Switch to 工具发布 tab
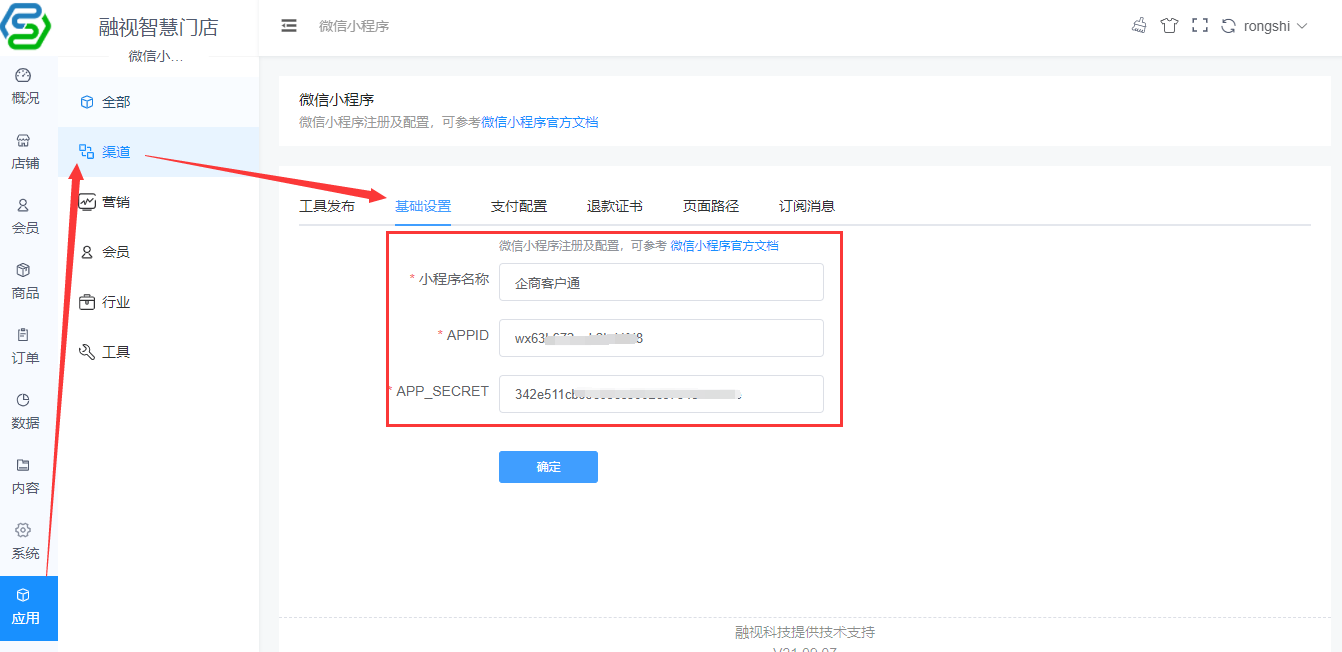 coord(327,206)
